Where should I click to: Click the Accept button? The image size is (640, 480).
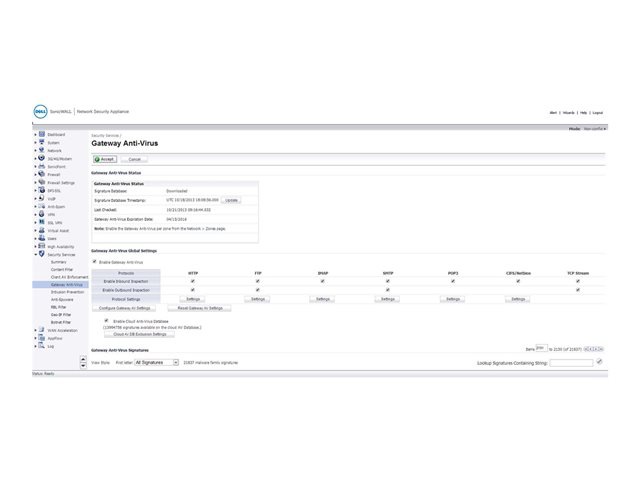click(105, 159)
